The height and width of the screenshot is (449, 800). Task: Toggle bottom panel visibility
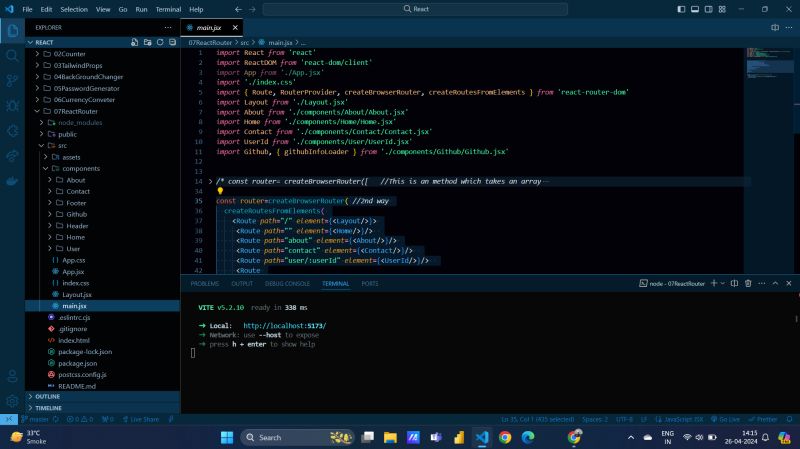point(695,9)
